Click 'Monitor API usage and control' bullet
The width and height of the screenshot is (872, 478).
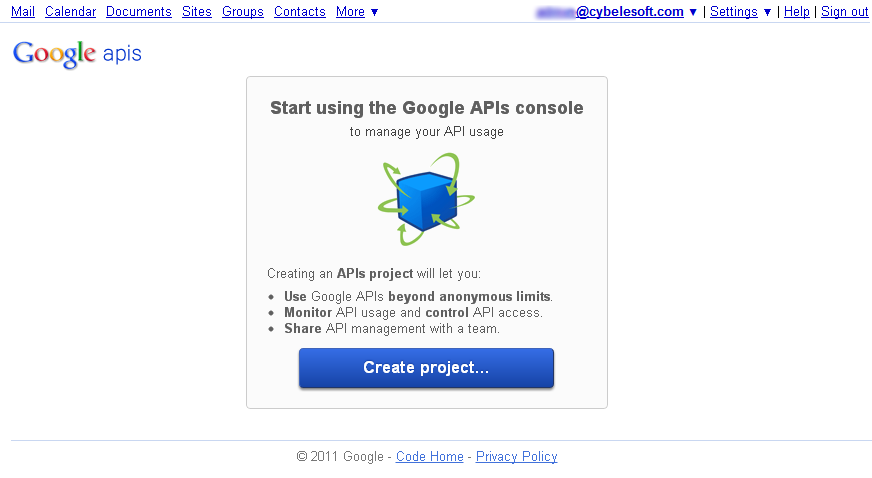[413, 312]
